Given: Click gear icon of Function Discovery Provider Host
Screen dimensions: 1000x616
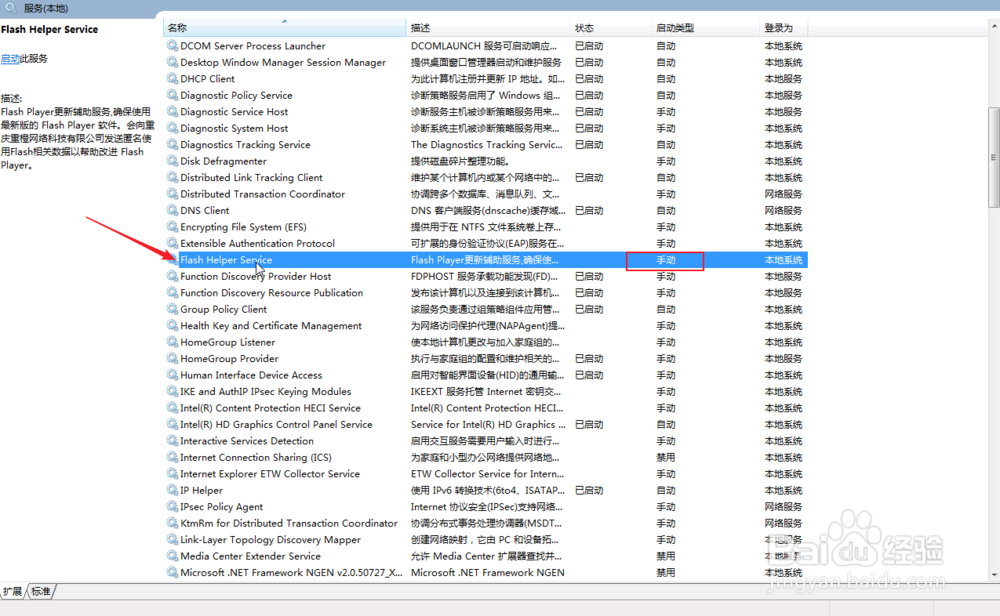Looking at the screenshot, I should tap(172, 276).
